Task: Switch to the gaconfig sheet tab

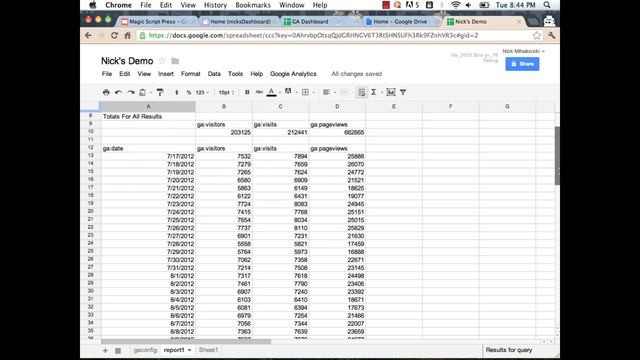Action: tap(145, 350)
